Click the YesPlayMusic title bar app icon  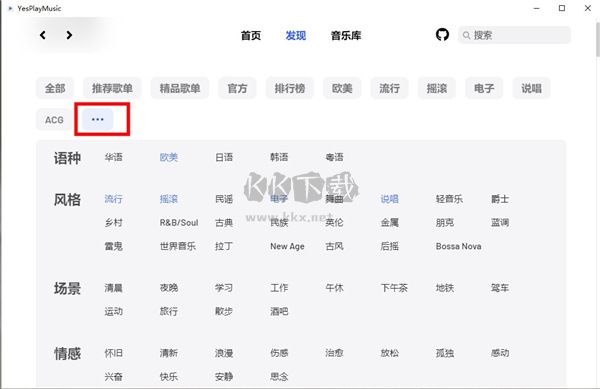point(10,8)
